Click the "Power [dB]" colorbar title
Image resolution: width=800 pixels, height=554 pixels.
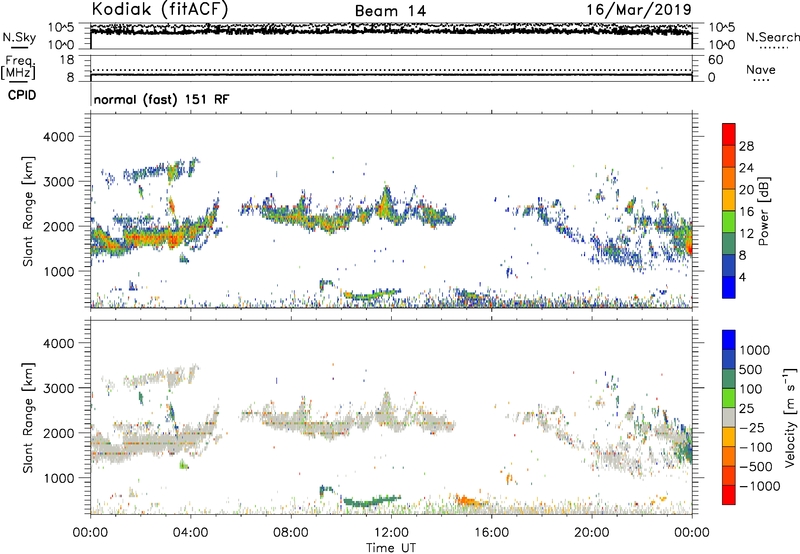(763, 211)
